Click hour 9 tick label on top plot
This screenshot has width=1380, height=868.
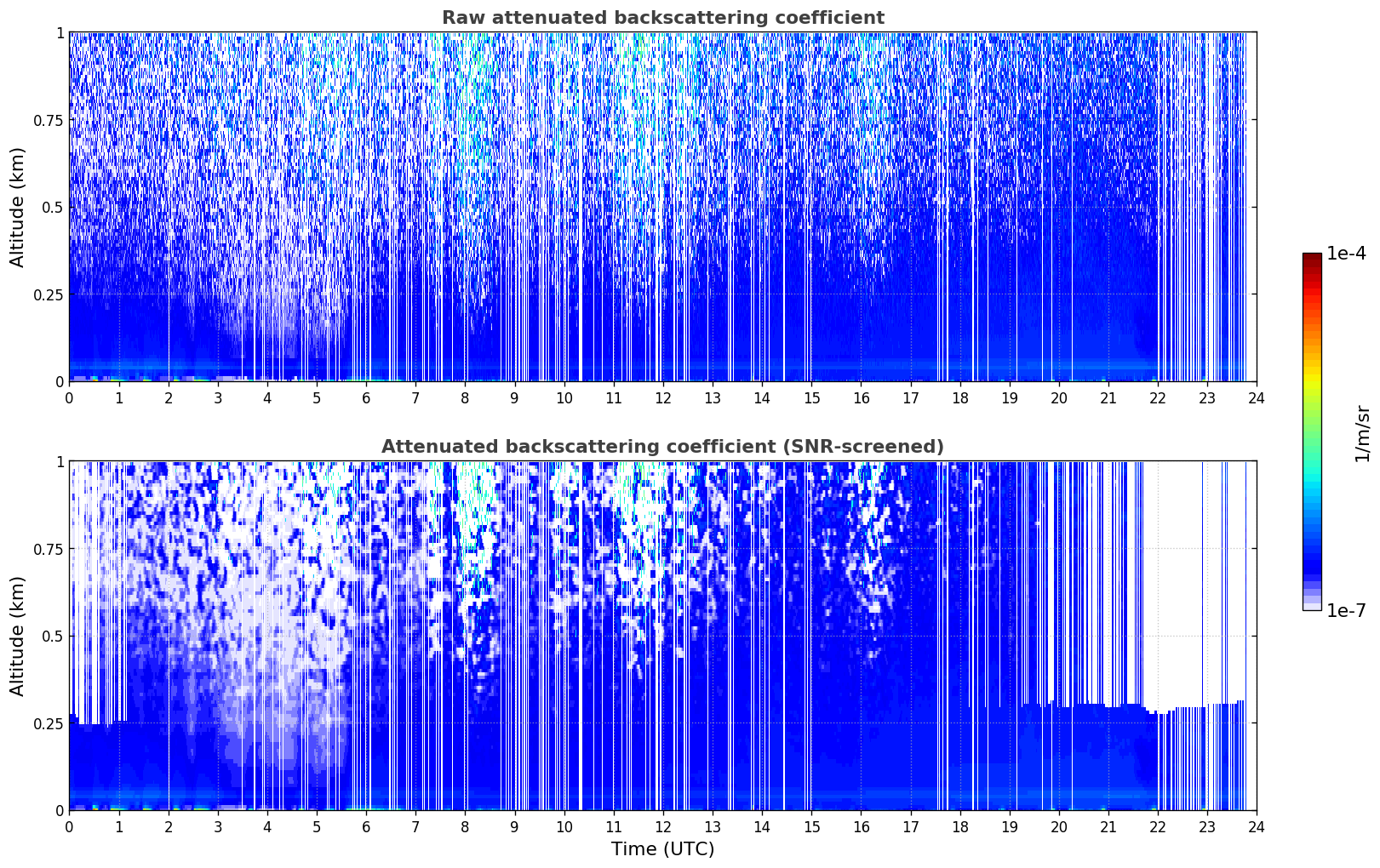(x=514, y=397)
